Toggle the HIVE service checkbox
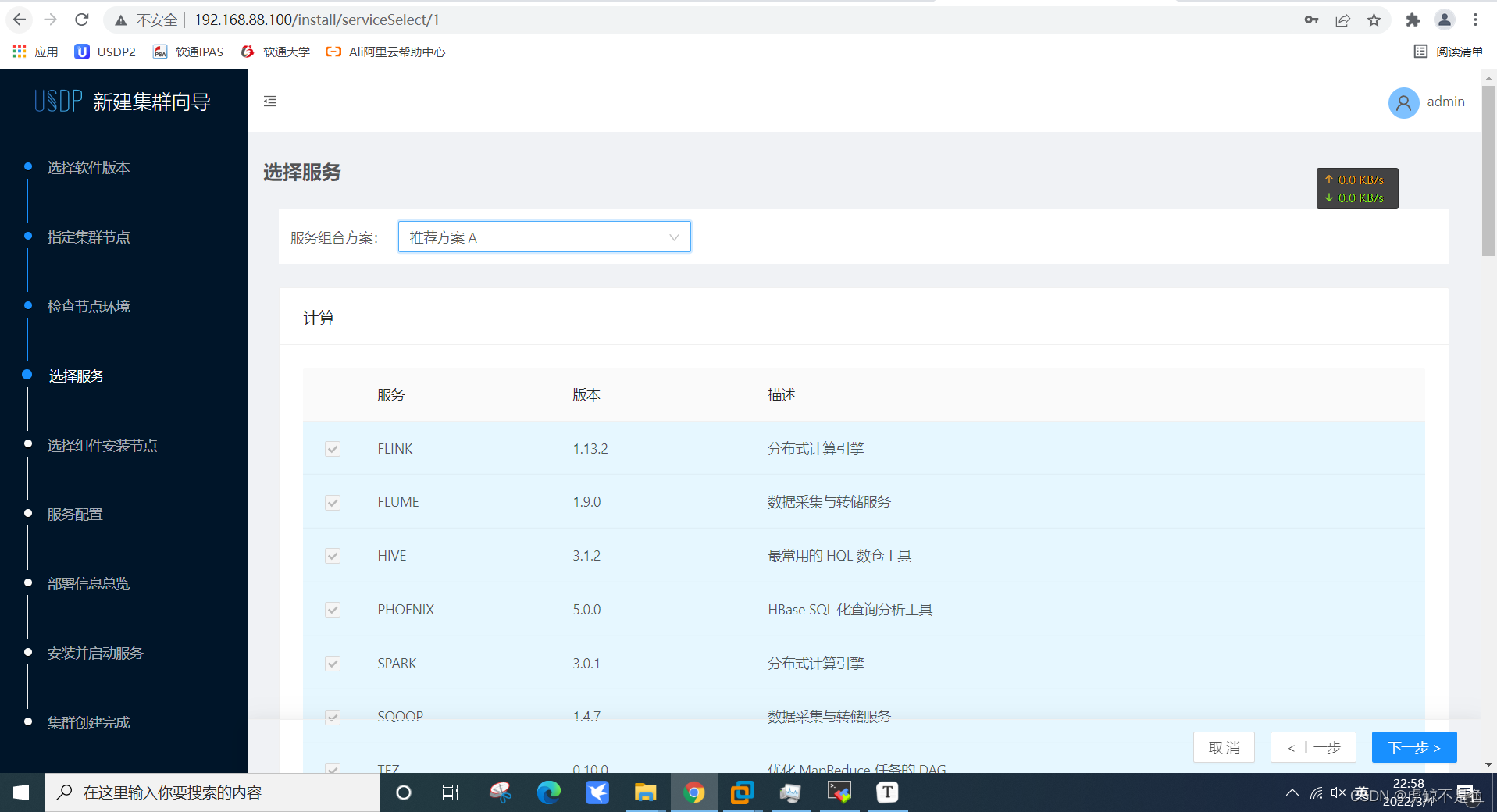Viewport: 1497px width, 812px height. pos(333,556)
